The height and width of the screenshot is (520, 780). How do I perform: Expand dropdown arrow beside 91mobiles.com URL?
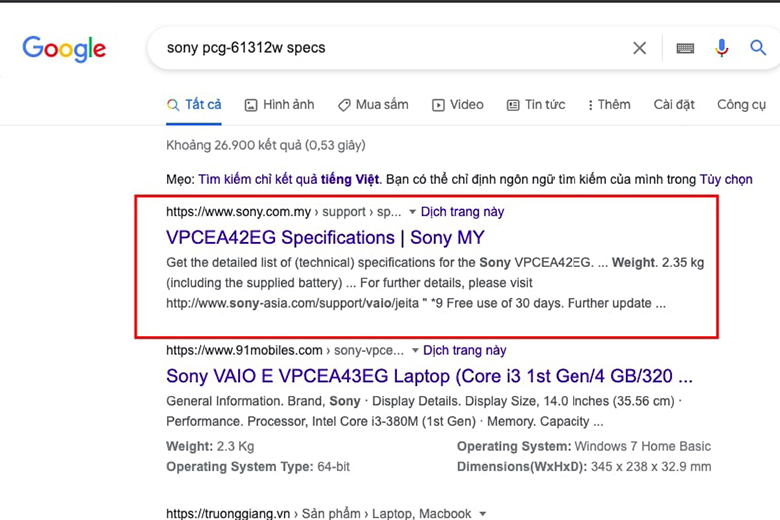415,351
